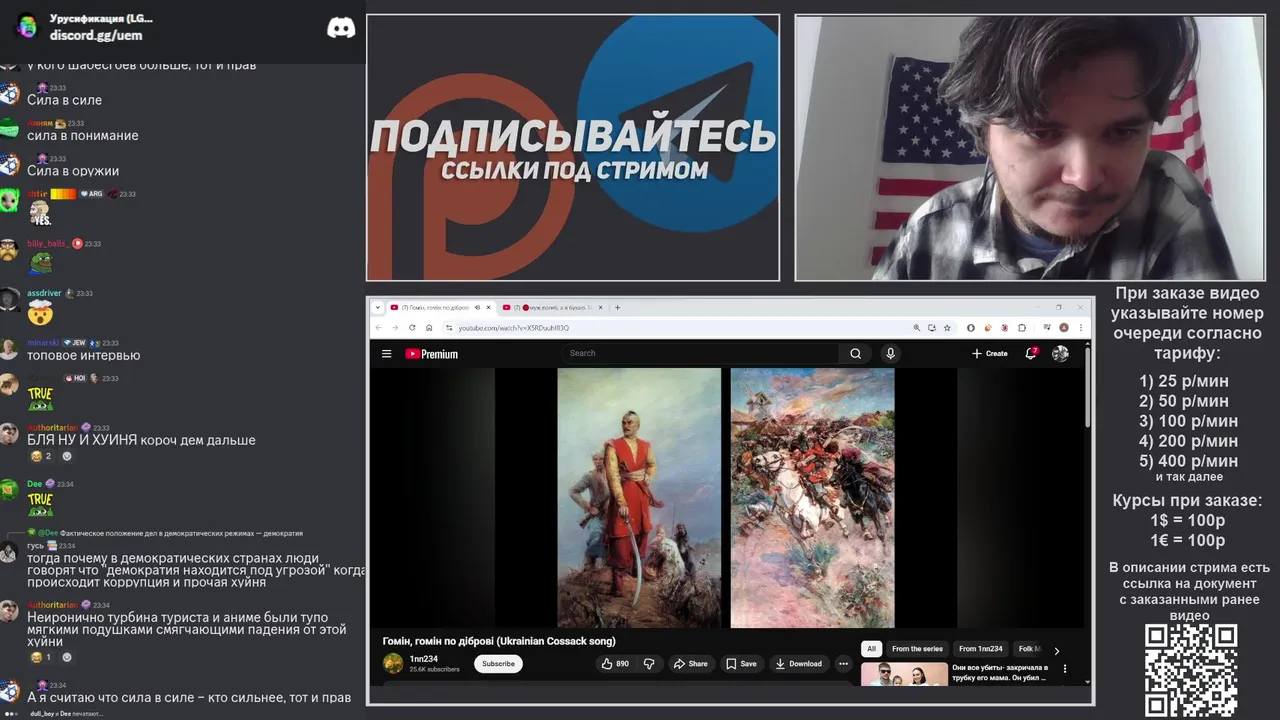This screenshot has width=1280, height=720.
Task: Open the Chrome profile avatar
Action: (1064, 327)
